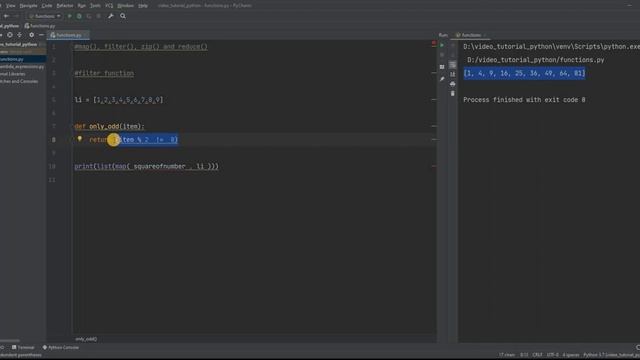This screenshot has width=640, height=360.
Task: Click scroll-to-end icon in Run console toolbar
Action: (453, 74)
